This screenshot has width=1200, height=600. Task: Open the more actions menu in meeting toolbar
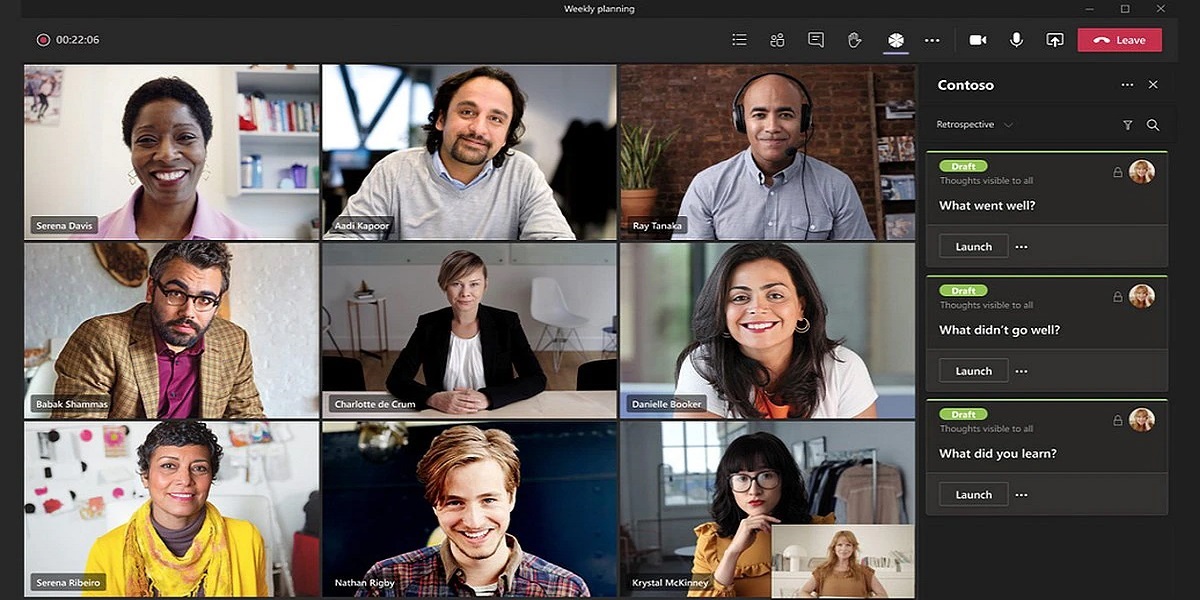pyautogui.click(x=932, y=40)
